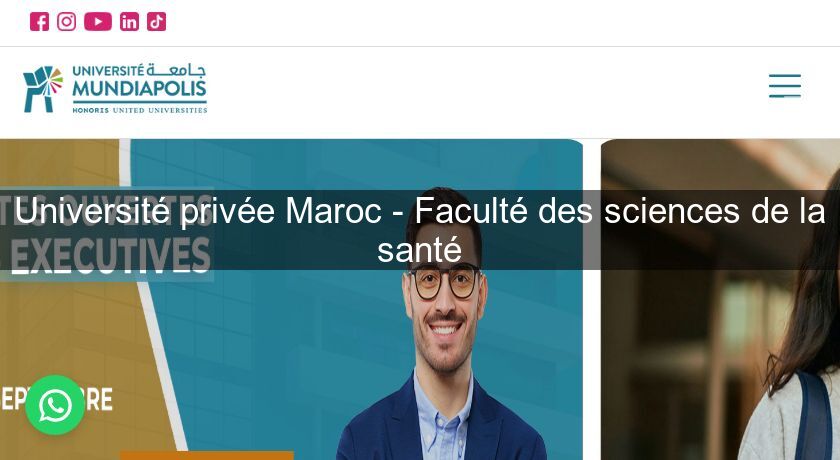Click the 'Université privée Maroc' title overlay
Screen dimensions: 840x460
tap(419, 230)
